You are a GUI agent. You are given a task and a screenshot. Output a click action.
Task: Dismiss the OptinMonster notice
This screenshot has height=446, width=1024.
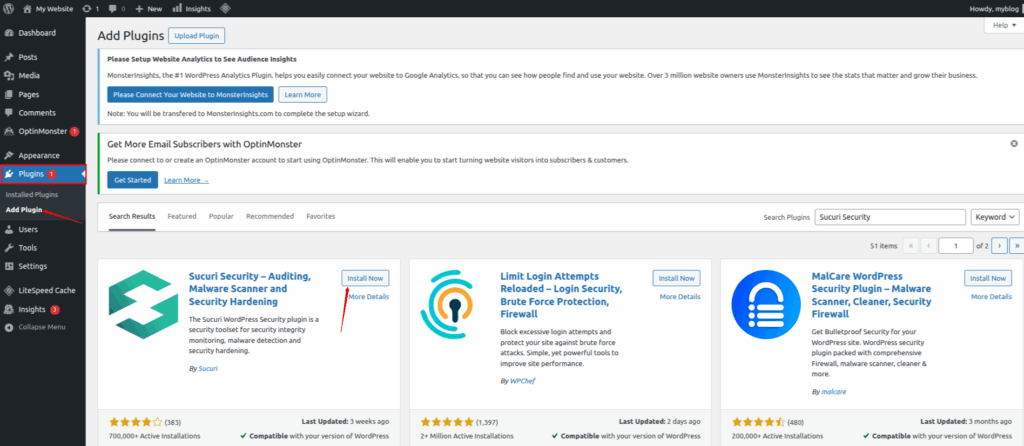pos(1014,143)
